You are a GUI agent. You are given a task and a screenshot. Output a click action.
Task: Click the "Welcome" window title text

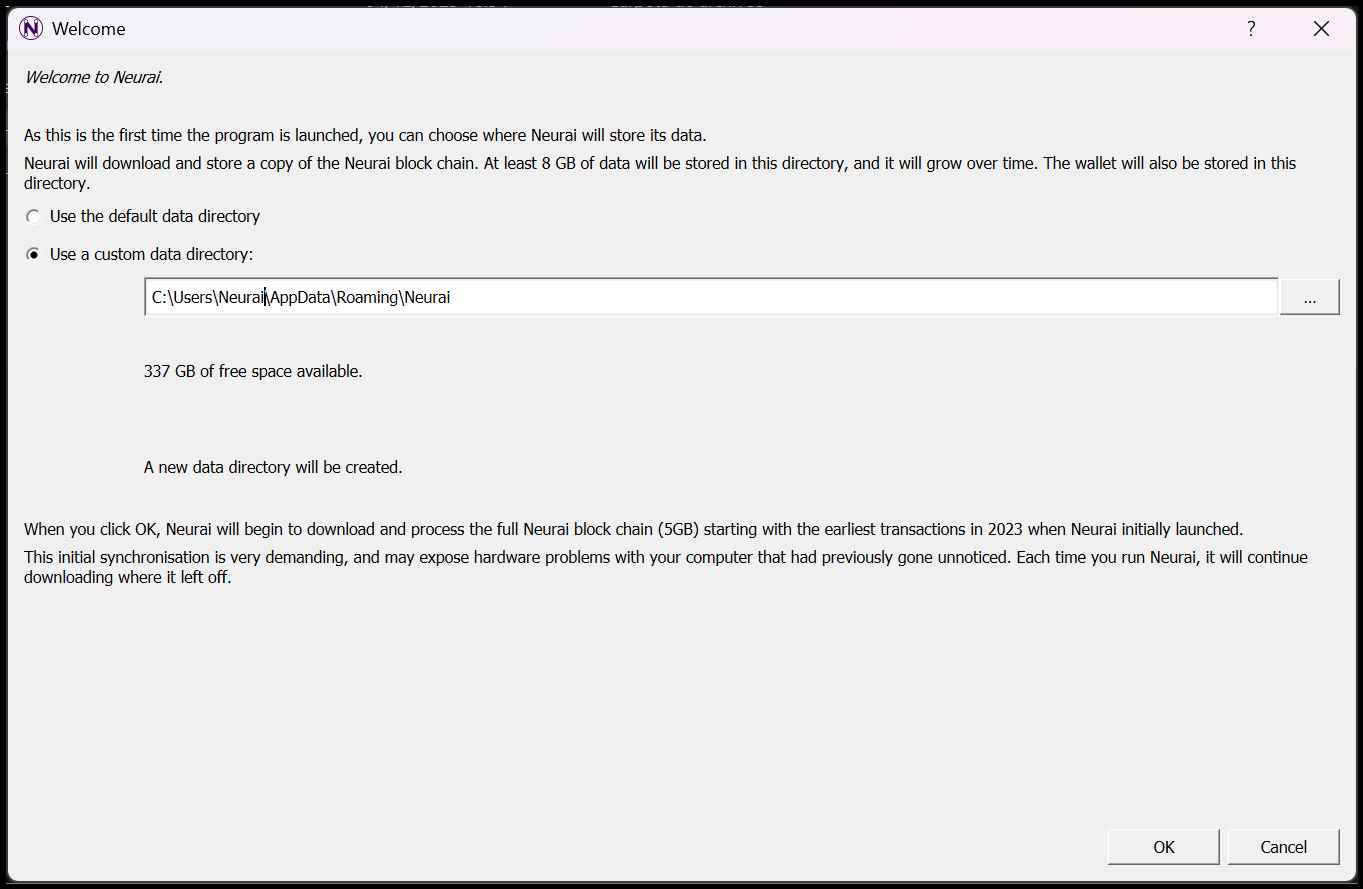coord(89,29)
